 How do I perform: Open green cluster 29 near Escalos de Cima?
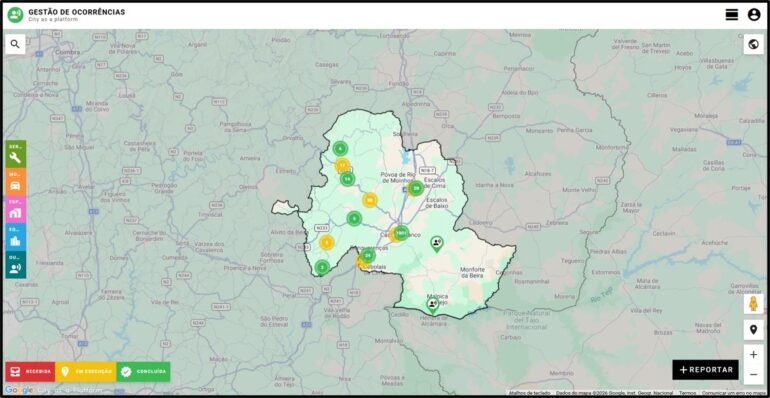(416, 188)
